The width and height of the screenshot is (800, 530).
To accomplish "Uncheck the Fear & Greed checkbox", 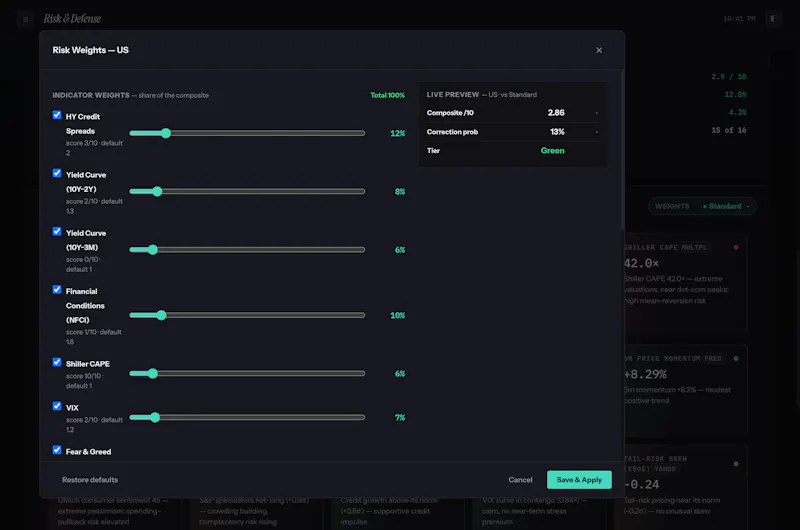I will [x=57, y=449].
